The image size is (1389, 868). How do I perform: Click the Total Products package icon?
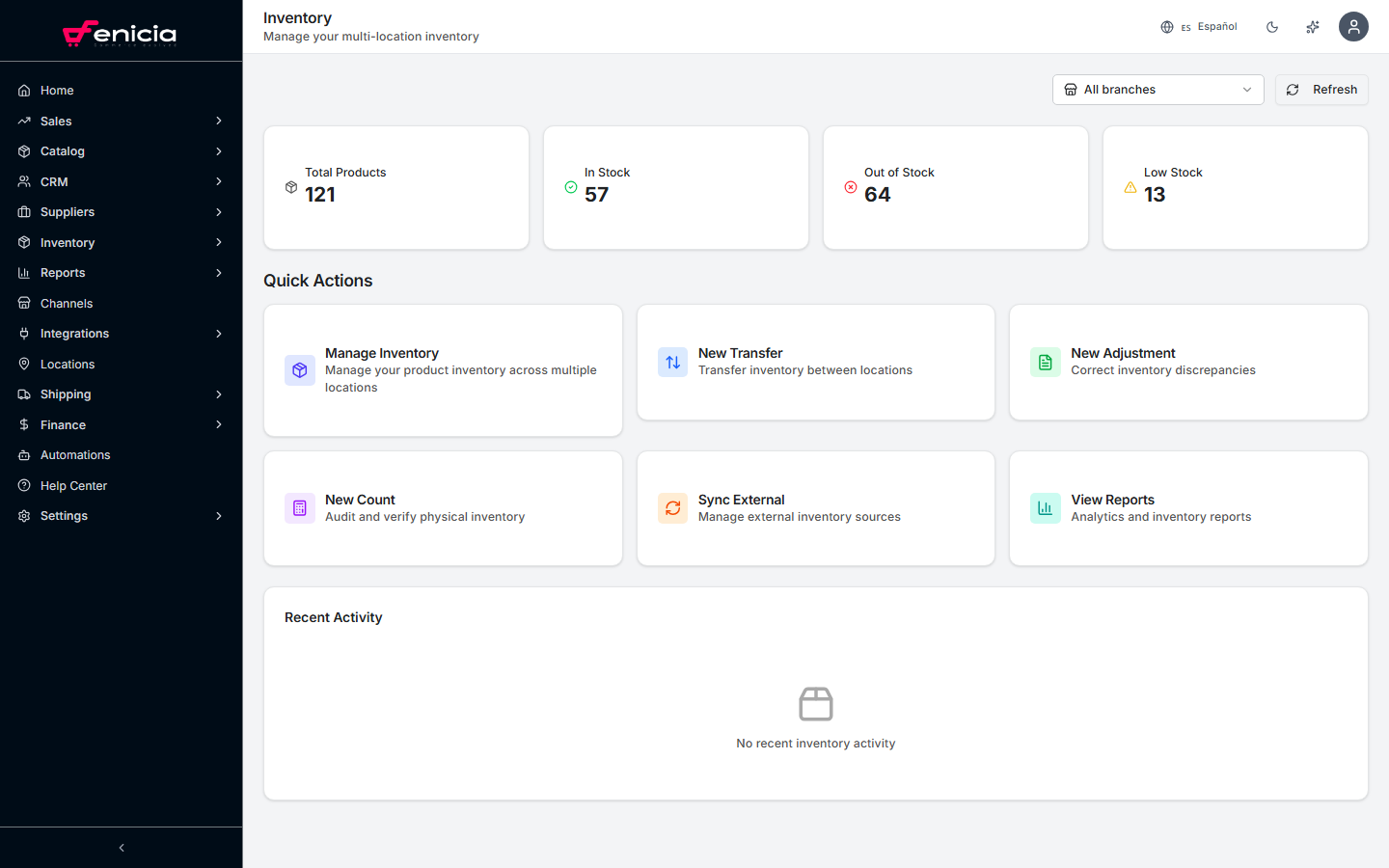pos(291,188)
